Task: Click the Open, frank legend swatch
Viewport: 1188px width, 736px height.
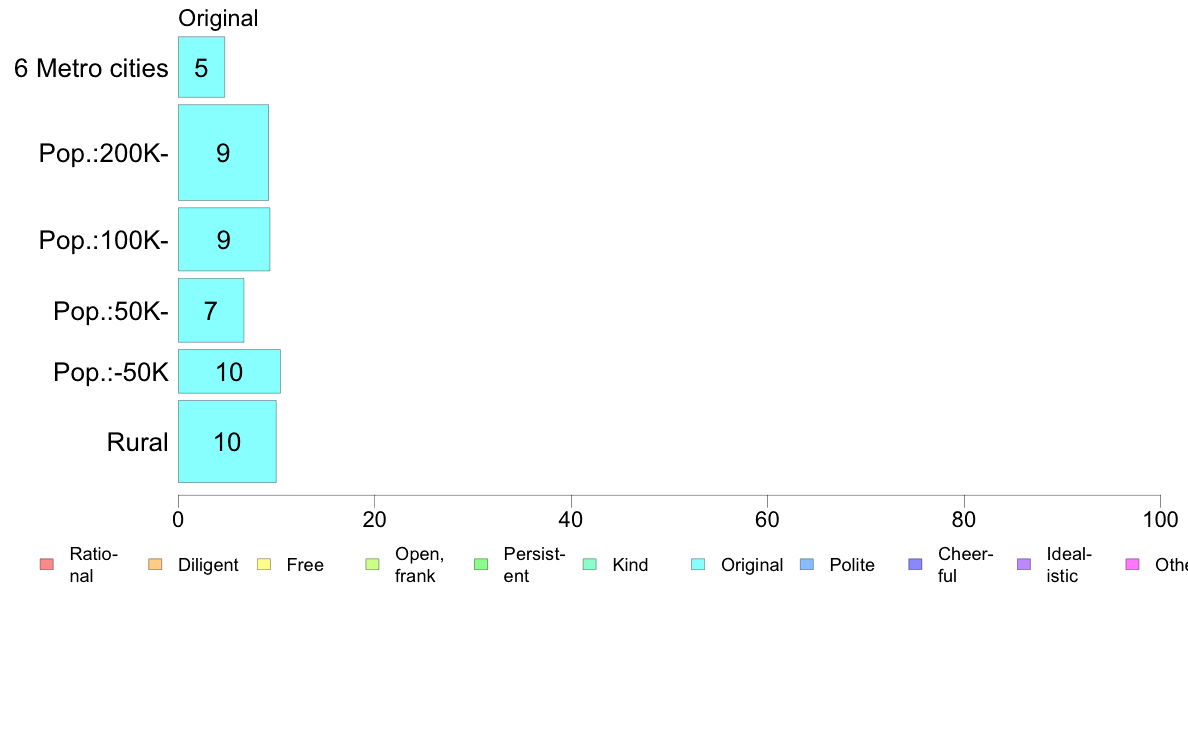Action: click(x=372, y=565)
